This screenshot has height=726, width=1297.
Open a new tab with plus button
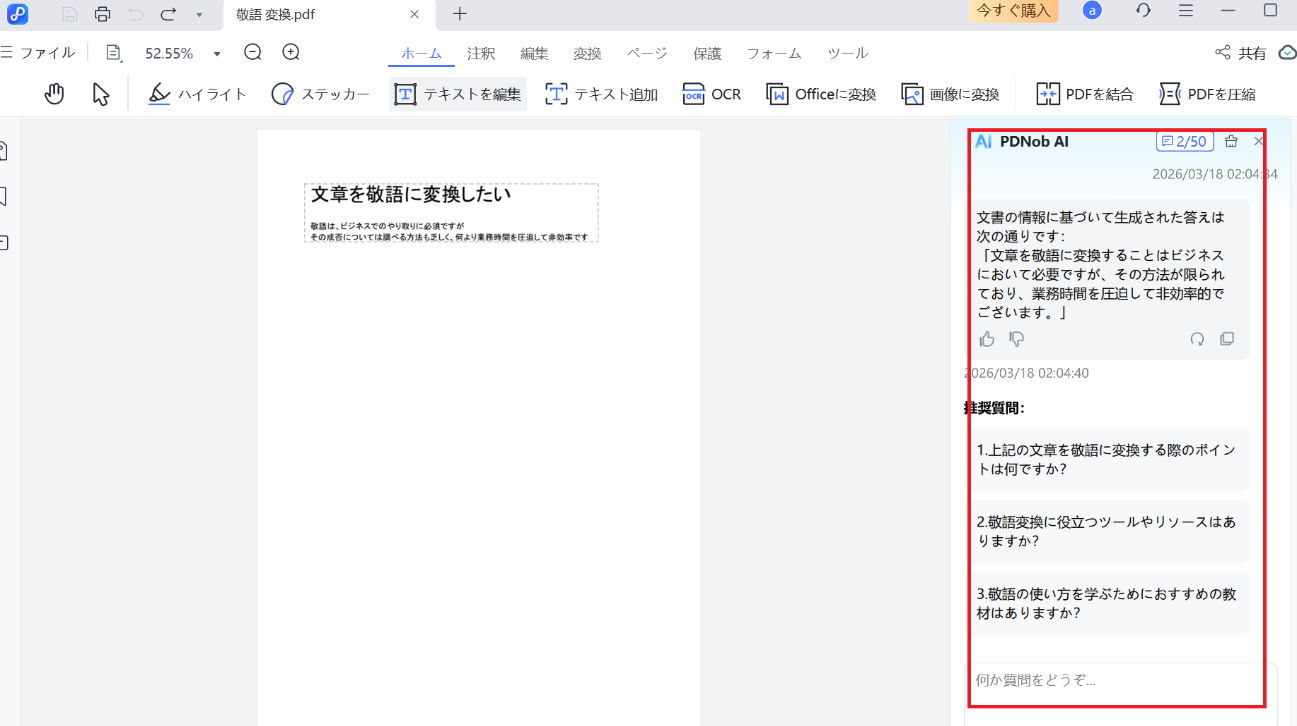[x=459, y=14]
